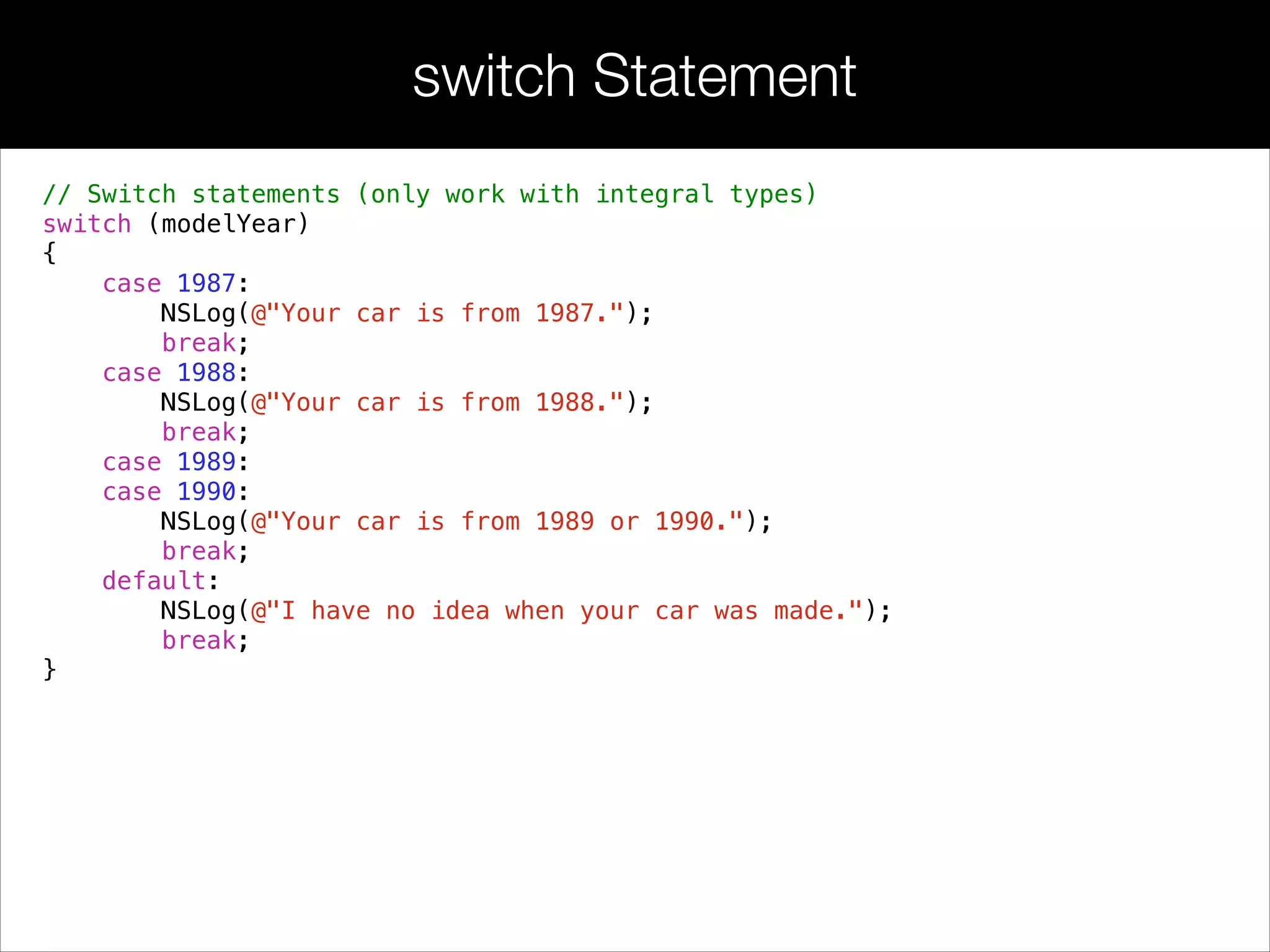Image resolution: width=1270 pixels, height=952 pixels.
Task: Click the NSLog 'I have no idea' line
Action: pos(526,610)
